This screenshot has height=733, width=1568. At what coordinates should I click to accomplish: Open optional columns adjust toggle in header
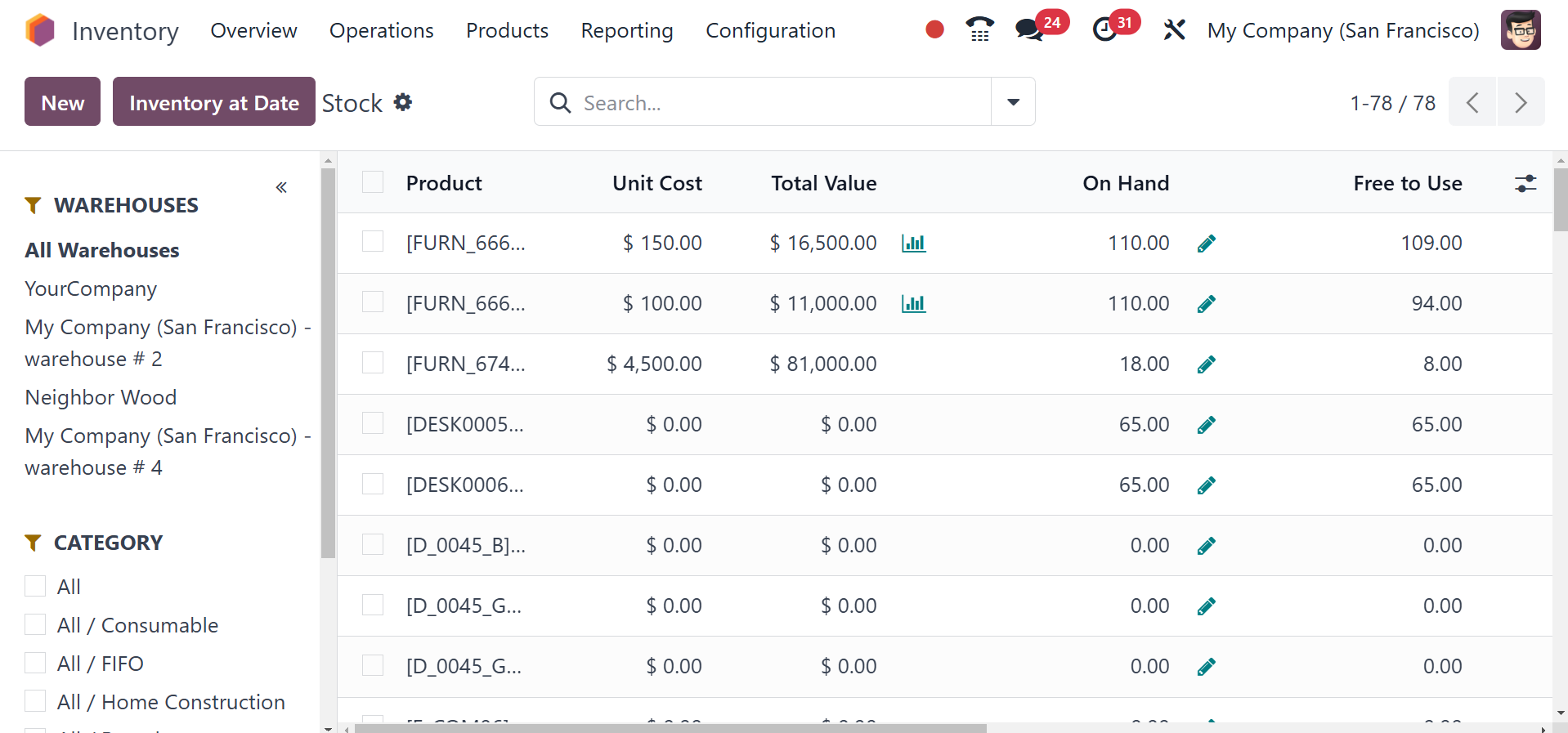coord(1525,183)
